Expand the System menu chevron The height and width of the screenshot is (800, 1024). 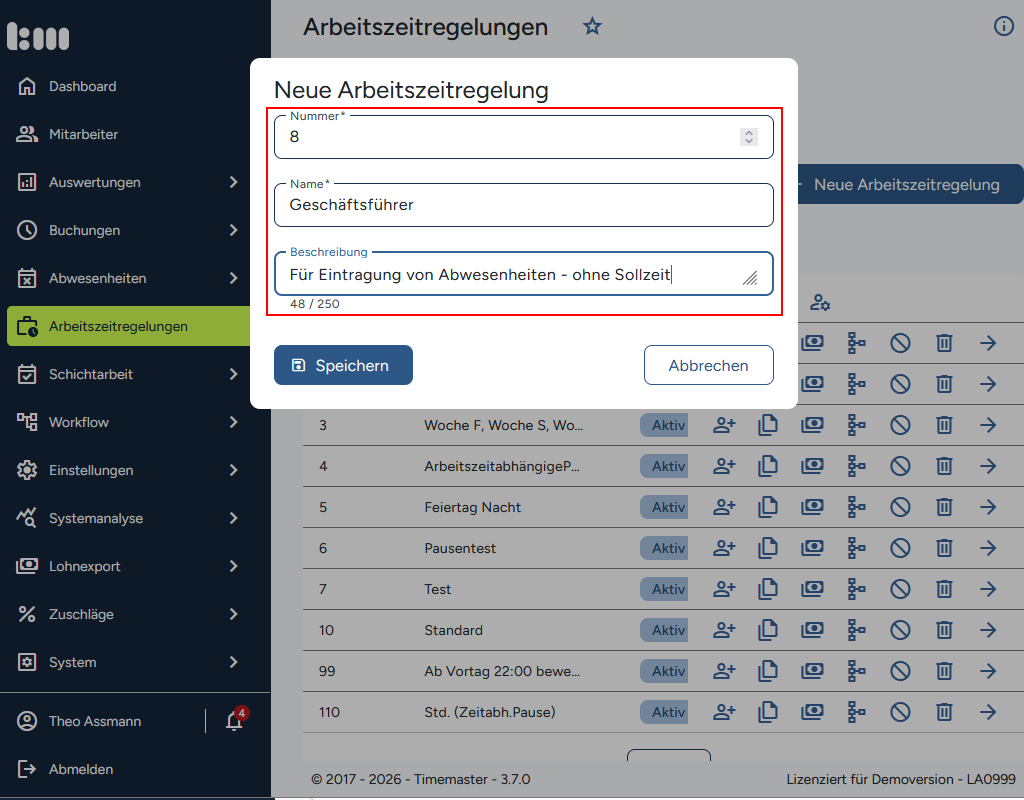234,662
